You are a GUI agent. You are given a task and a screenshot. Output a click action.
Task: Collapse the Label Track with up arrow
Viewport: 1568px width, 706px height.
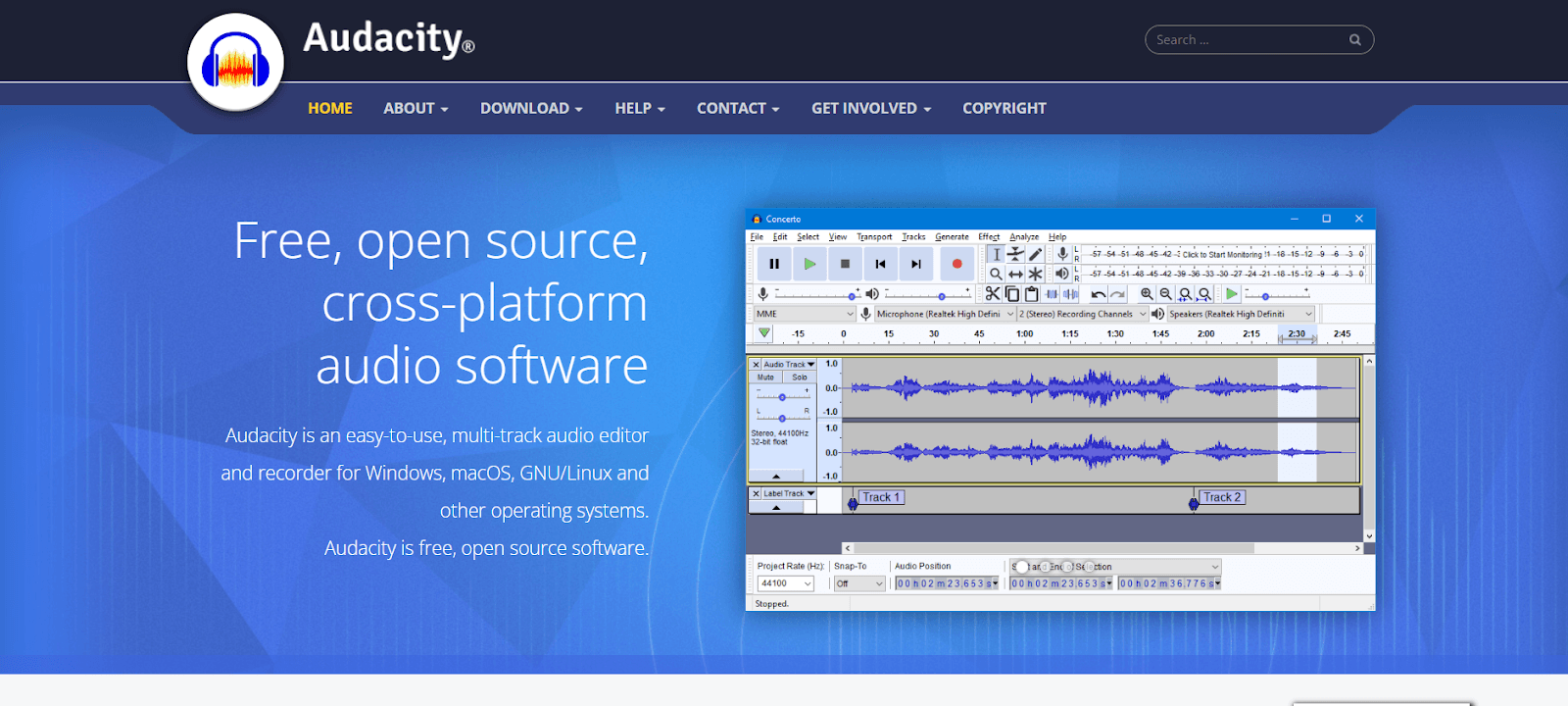click(x=776, y=508)
